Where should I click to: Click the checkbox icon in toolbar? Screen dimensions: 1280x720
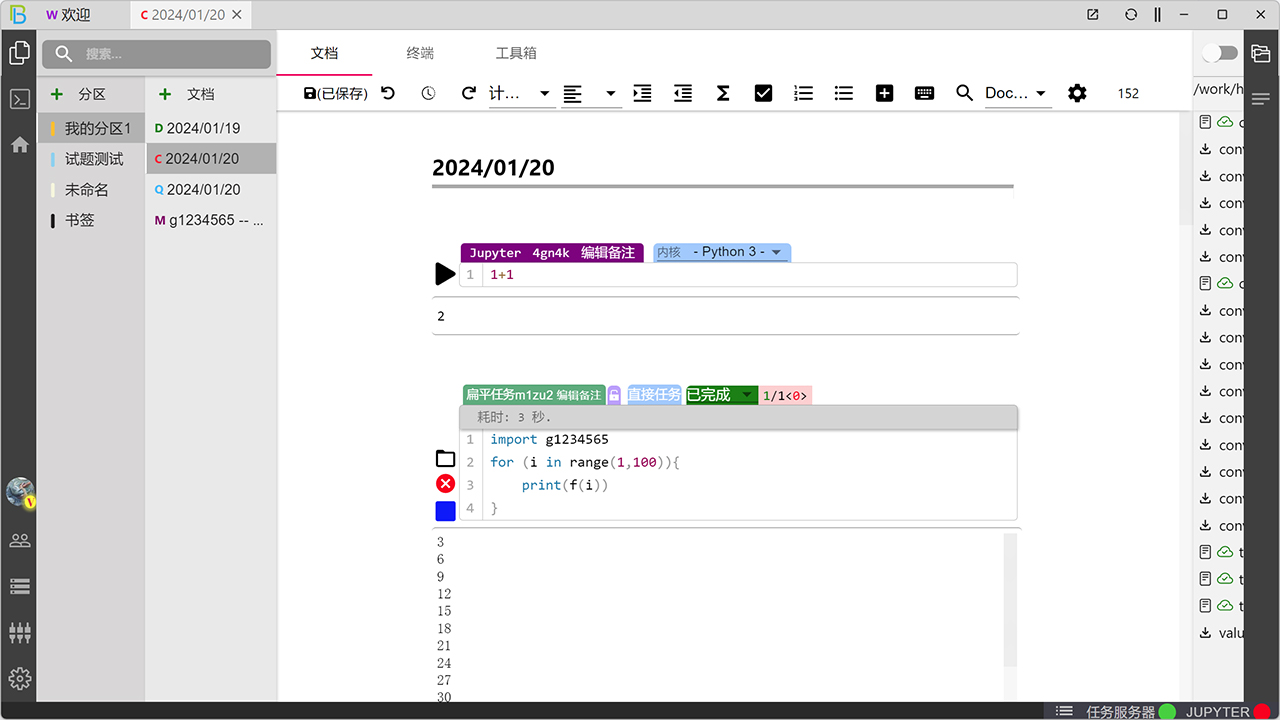[763, 93]
